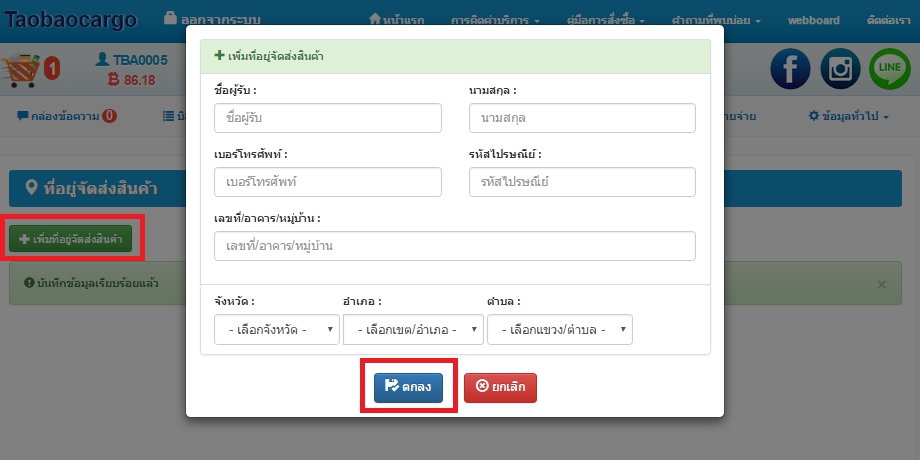Focus the รหัสไปรษณีย์ postal code field
The width and height of the screenshot is (920, 460).
tap(582, 182)
